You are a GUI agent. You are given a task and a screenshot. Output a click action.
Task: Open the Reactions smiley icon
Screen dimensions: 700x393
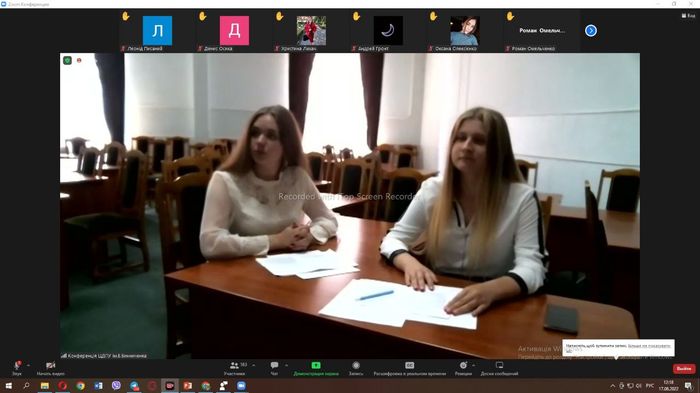coord(463,365)
